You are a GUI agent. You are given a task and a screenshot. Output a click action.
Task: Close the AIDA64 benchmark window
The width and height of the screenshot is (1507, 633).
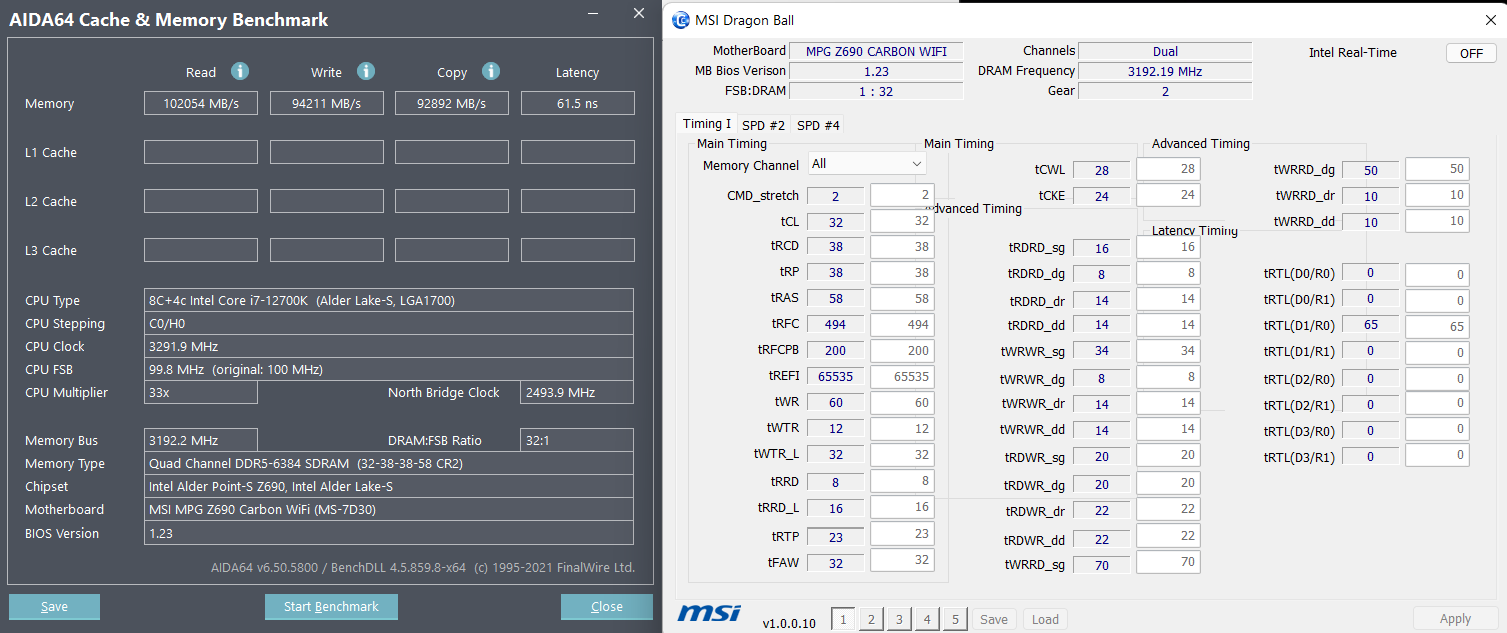(639, 14)
